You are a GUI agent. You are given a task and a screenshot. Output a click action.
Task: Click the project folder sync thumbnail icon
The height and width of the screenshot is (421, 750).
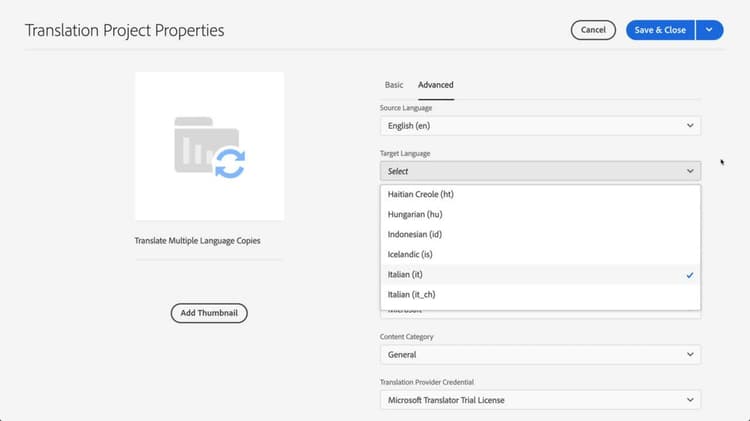[209, 146]
